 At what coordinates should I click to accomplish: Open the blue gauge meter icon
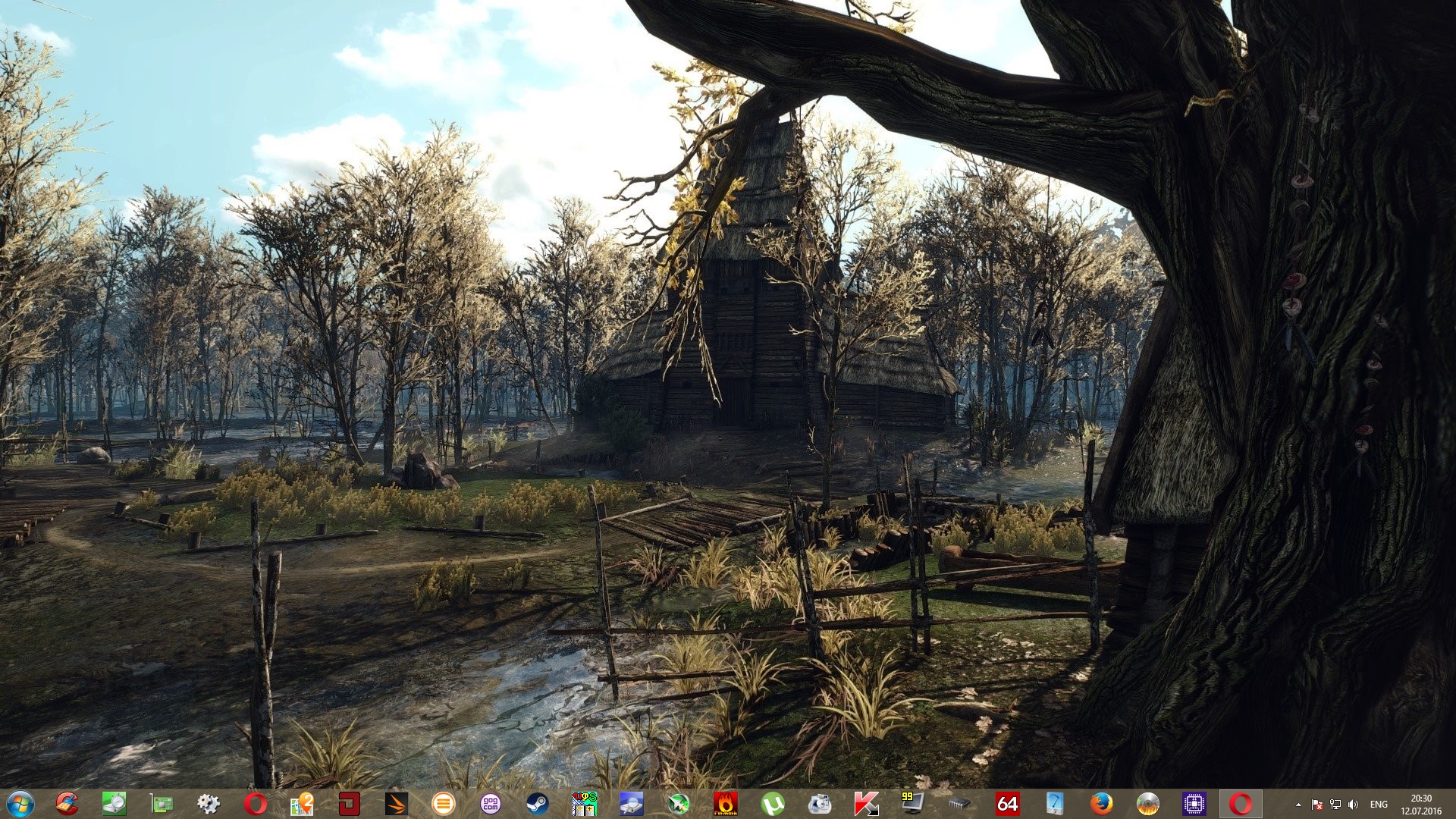pos(1054,804)
